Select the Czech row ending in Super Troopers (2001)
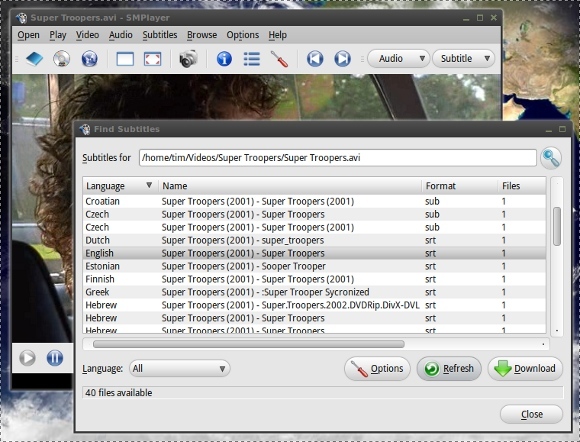580x442 pixels. pyautogui.click(x=314, y=227)
